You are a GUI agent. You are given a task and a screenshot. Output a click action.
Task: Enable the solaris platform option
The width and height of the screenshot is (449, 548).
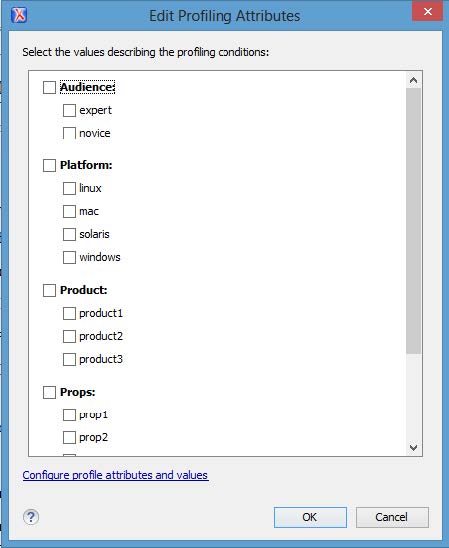pos(69,235)
